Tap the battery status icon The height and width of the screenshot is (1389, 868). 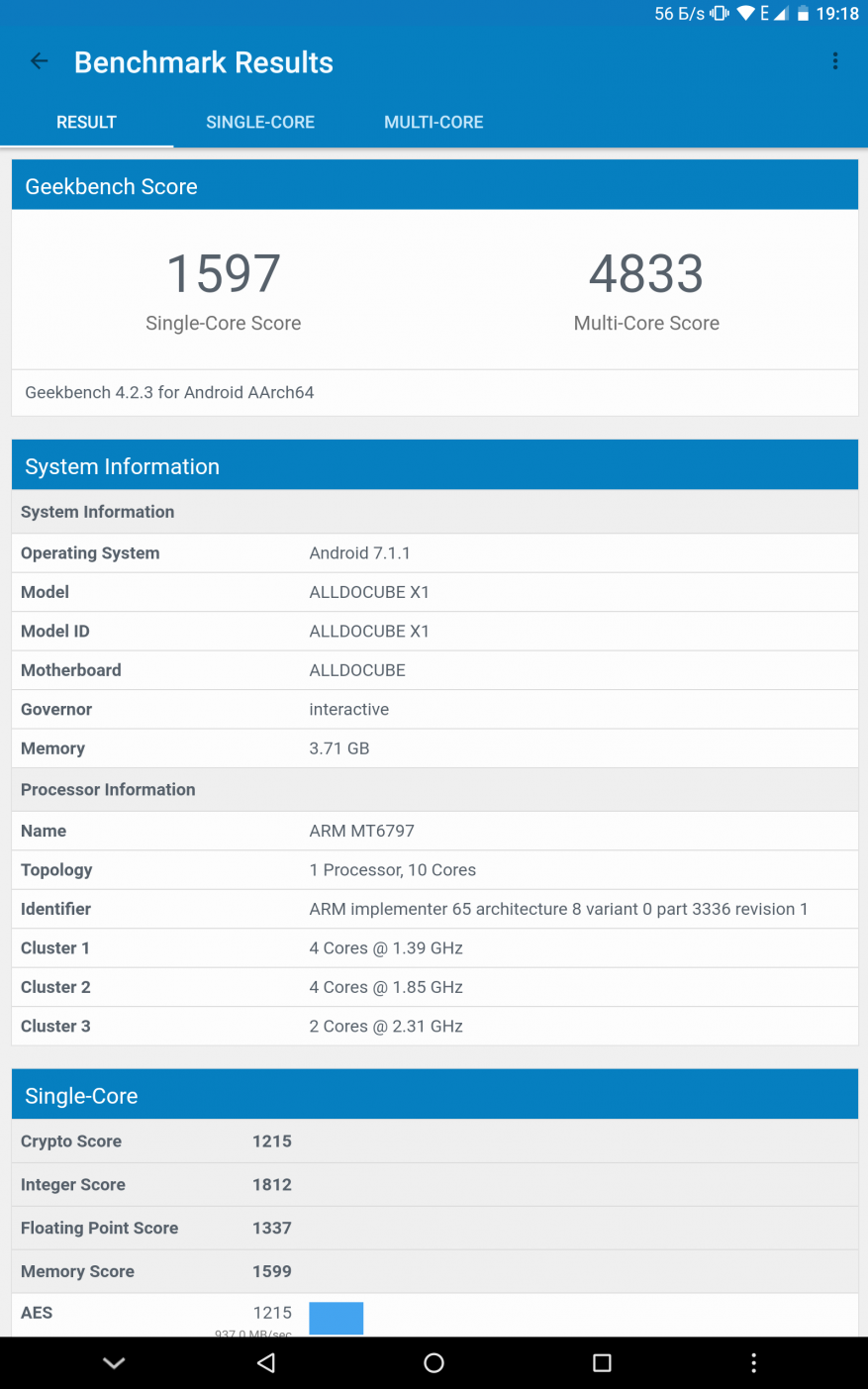click(803, 14)
